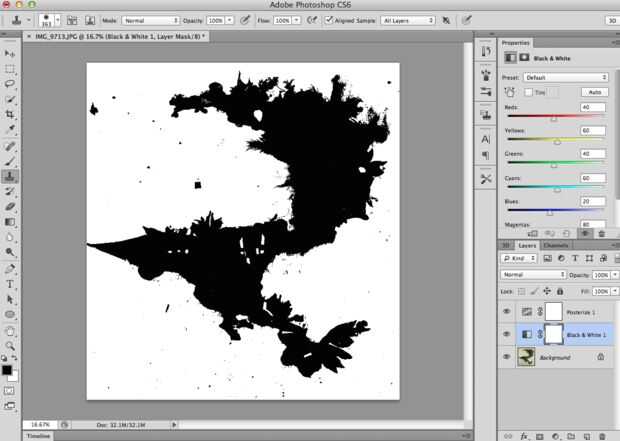This screenshot has height=441, width=620.
Task: Select the Rectangular Marquee tool
Action: (x=10, y=69)
